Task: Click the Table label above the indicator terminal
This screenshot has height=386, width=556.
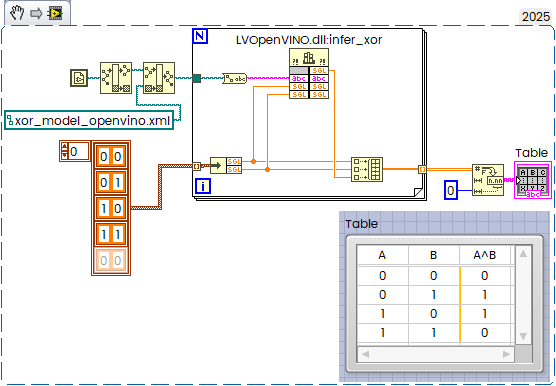Action: tap(532, 153)
